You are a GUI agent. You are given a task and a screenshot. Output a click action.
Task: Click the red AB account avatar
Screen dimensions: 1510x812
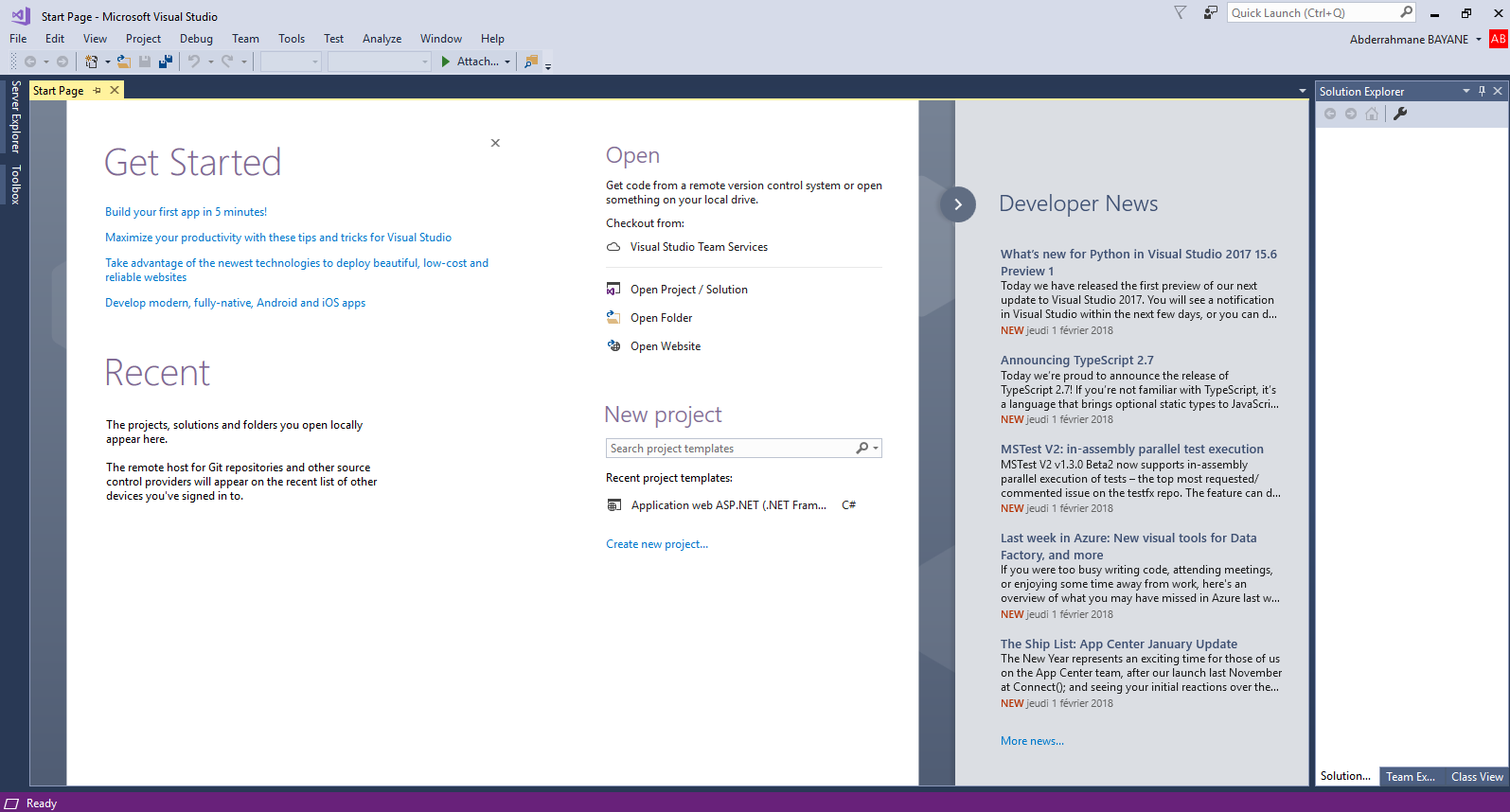click(x=1499, y=39)
